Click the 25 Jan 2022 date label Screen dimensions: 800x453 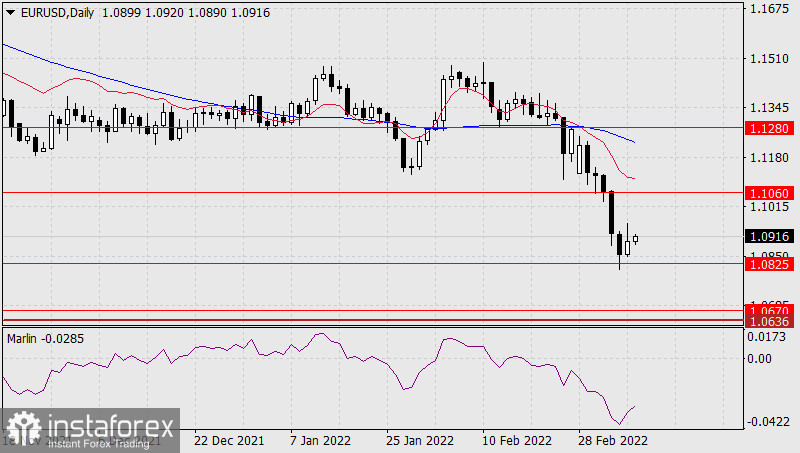tap(420, 440)
